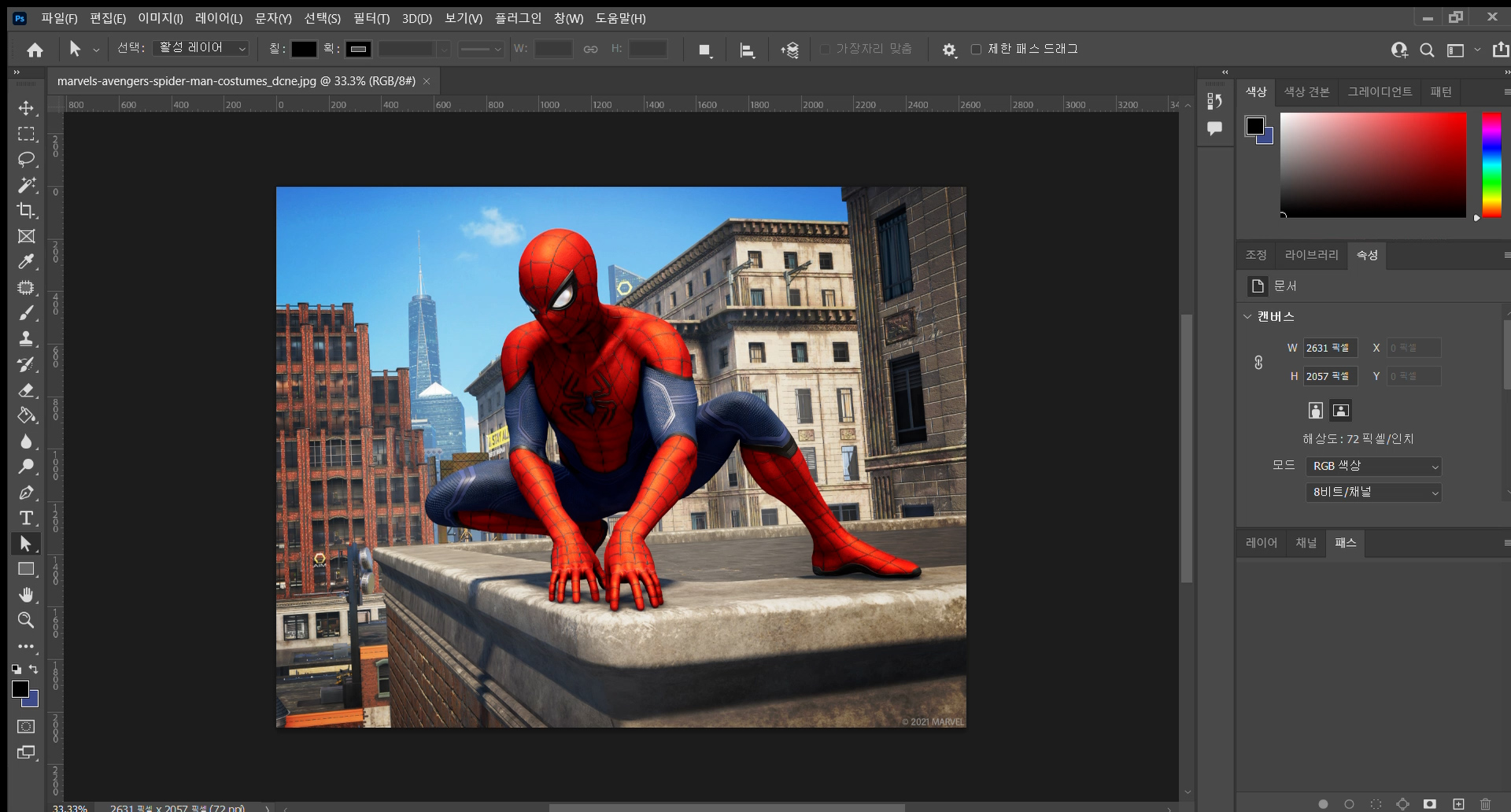Click the hue spectrum slider
This screenshot has height=812, width=1511.
pos(1491,165)
